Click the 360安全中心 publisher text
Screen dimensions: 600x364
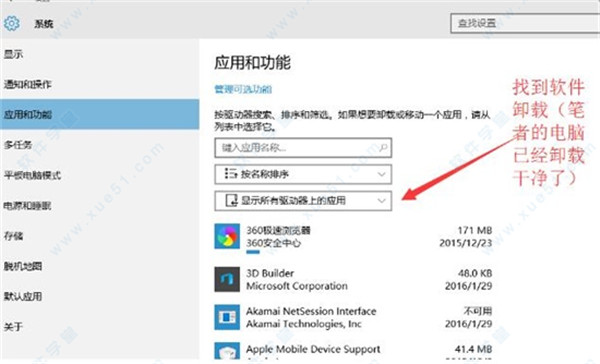(x=273, y=243)
